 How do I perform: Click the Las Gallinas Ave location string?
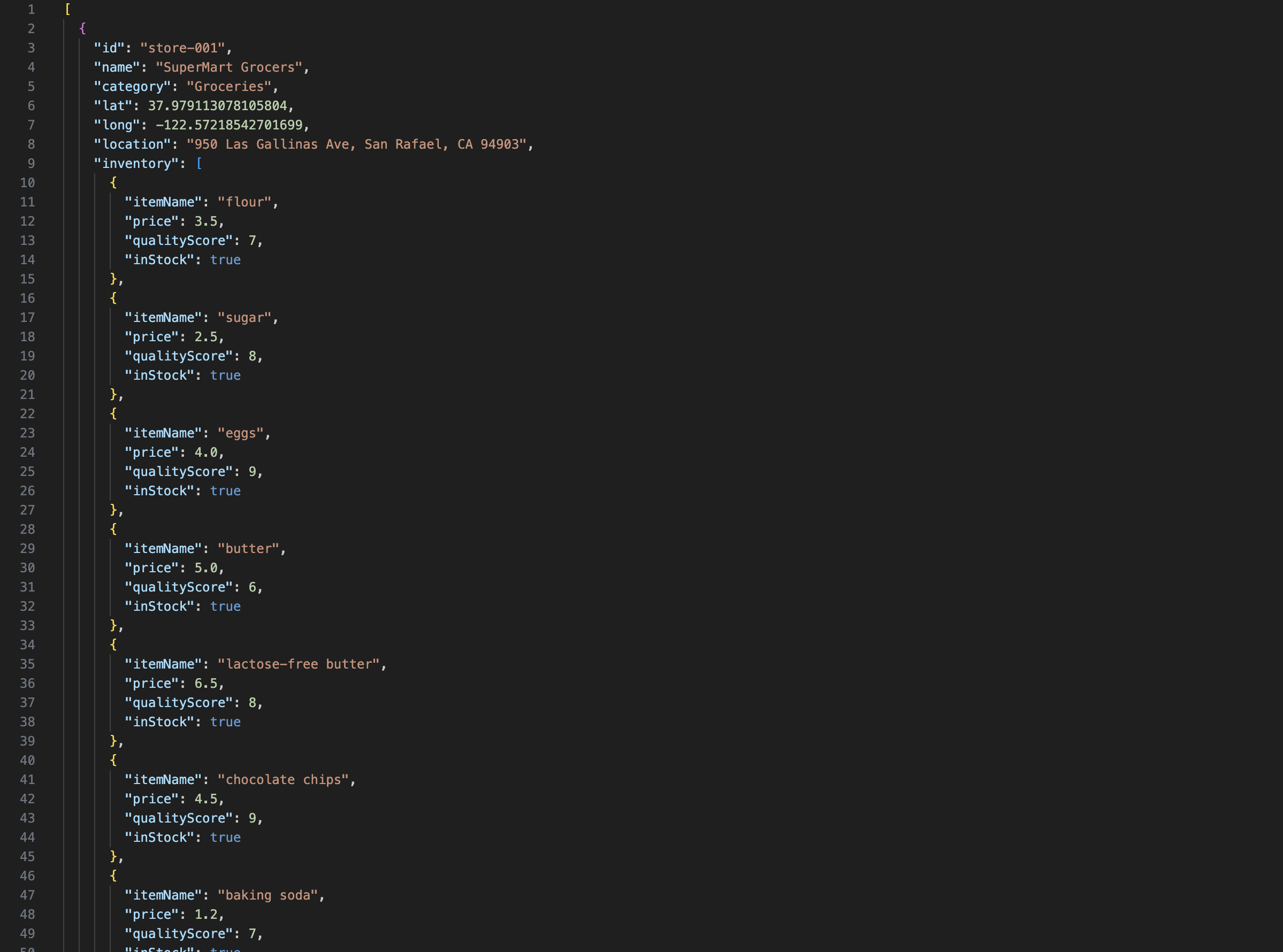tap(356, 144)
